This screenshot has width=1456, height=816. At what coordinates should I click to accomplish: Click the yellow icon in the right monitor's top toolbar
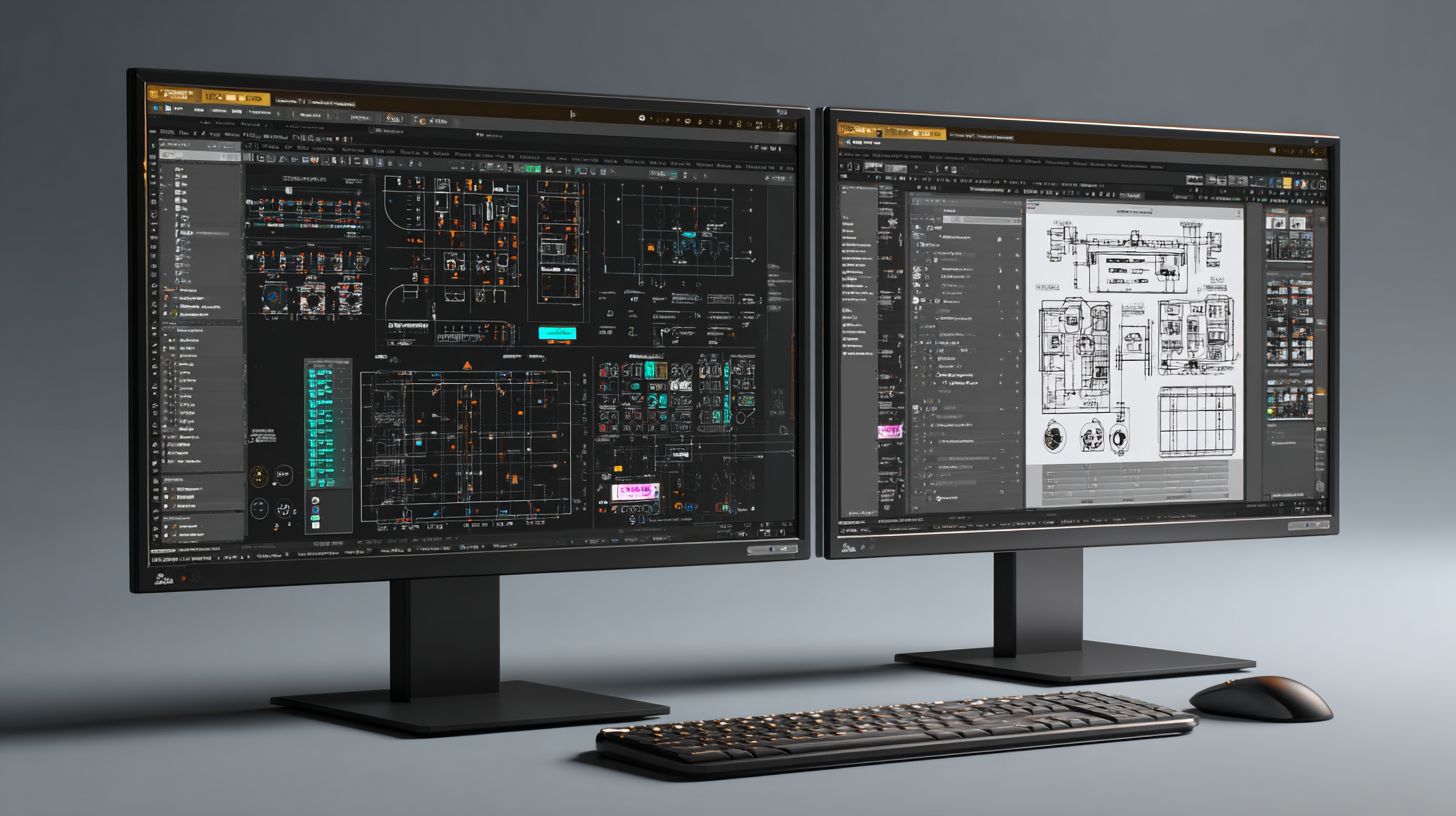coord(1286,183)
